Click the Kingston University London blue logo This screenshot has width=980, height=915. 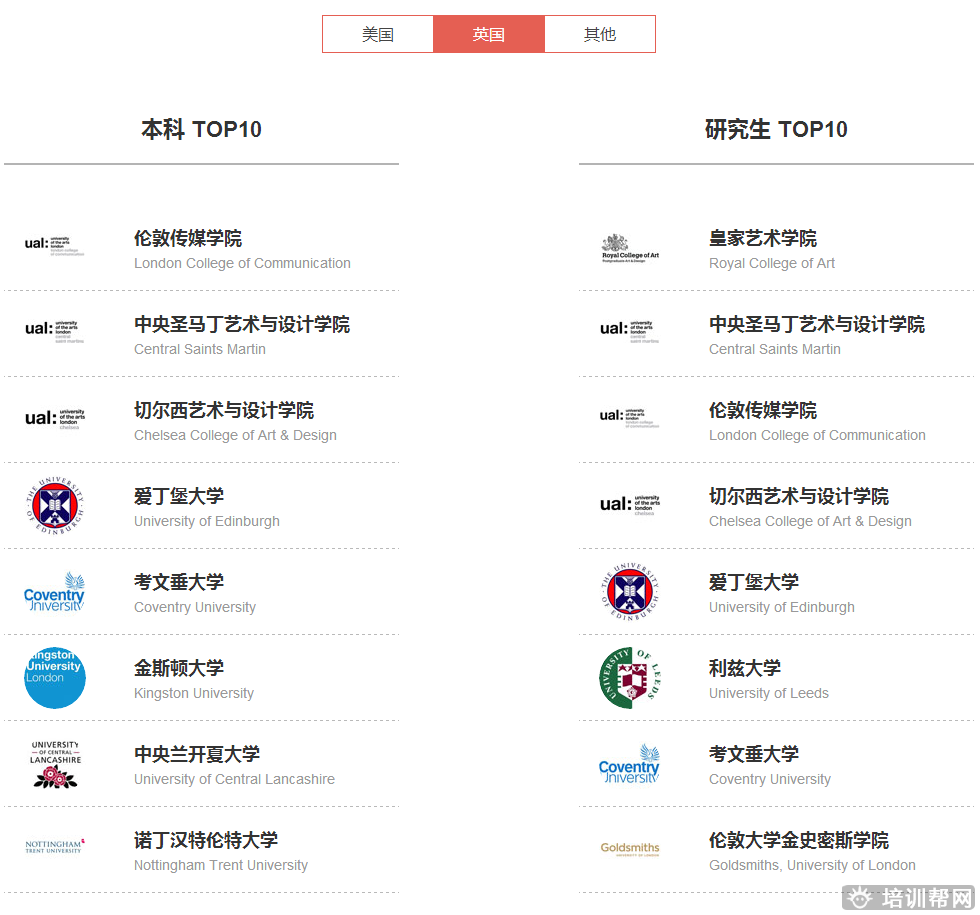coord(55,678)
